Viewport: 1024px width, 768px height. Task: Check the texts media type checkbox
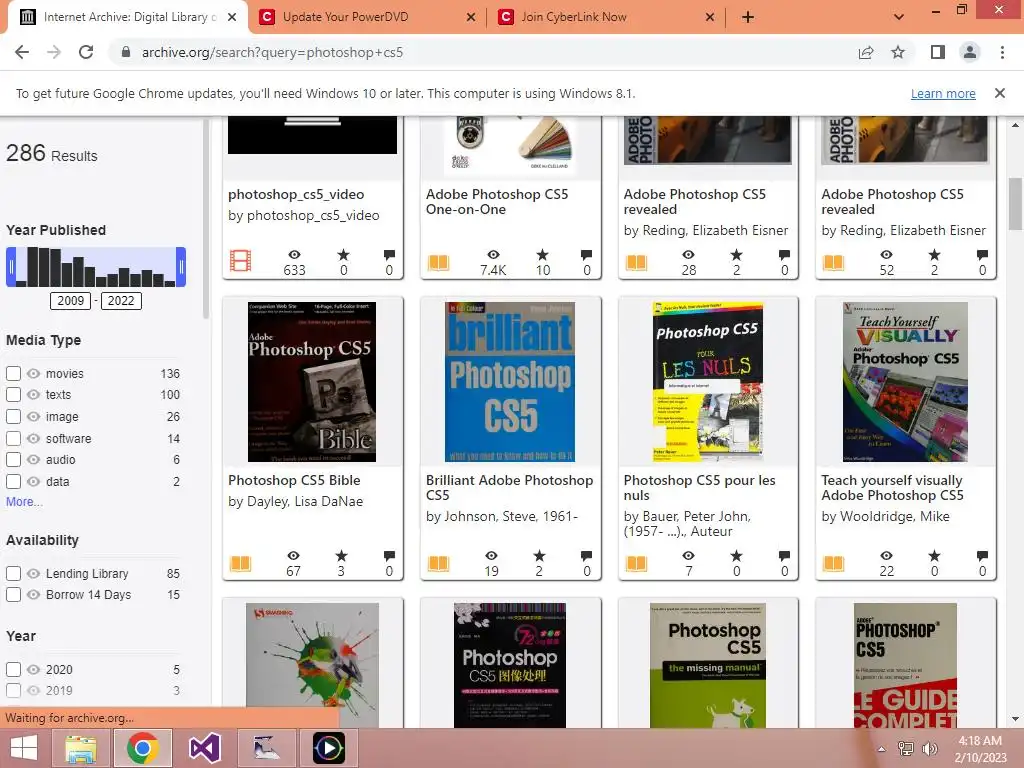(13, 394)
